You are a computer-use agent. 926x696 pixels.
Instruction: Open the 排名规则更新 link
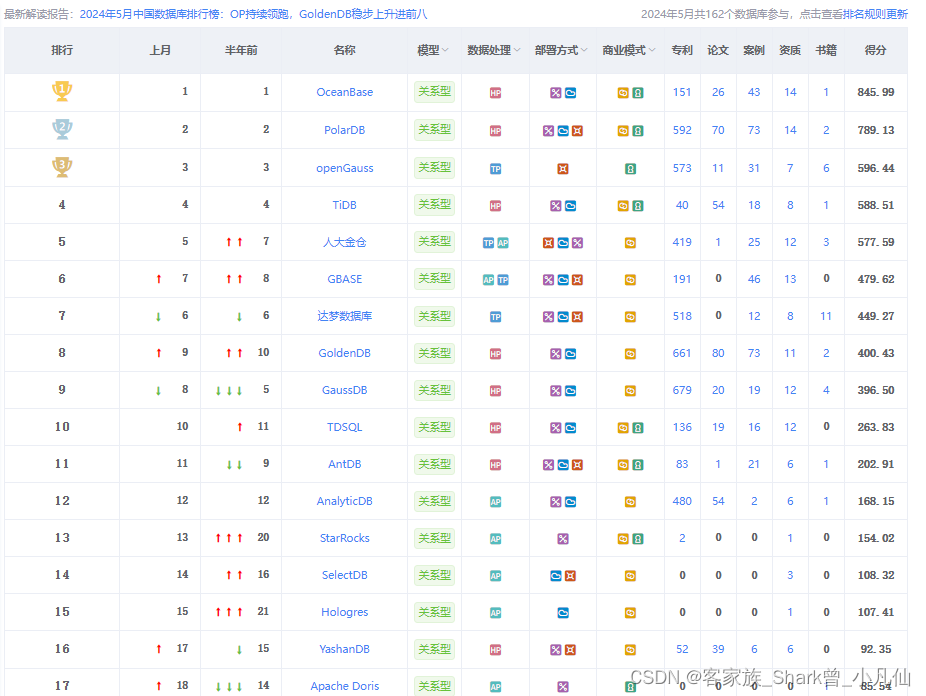tap(876, 14)
